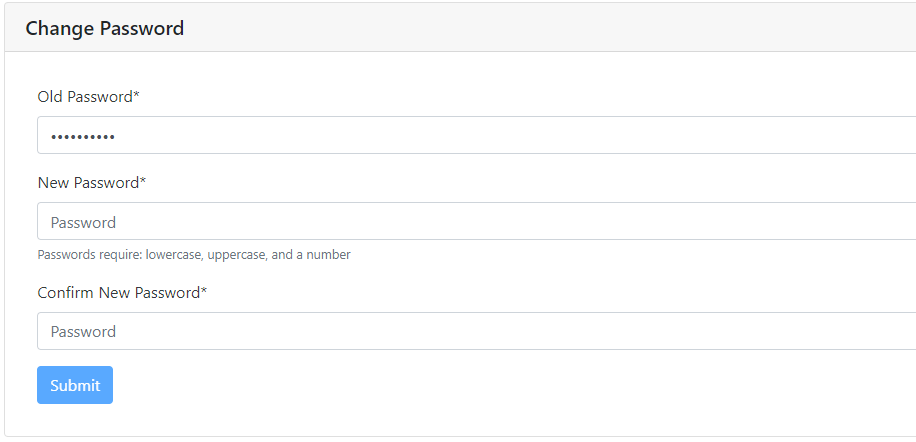This screenshot has width=916, height=442.
Task: Click the word "number" in password hint
Action: [x=330, y=255]
